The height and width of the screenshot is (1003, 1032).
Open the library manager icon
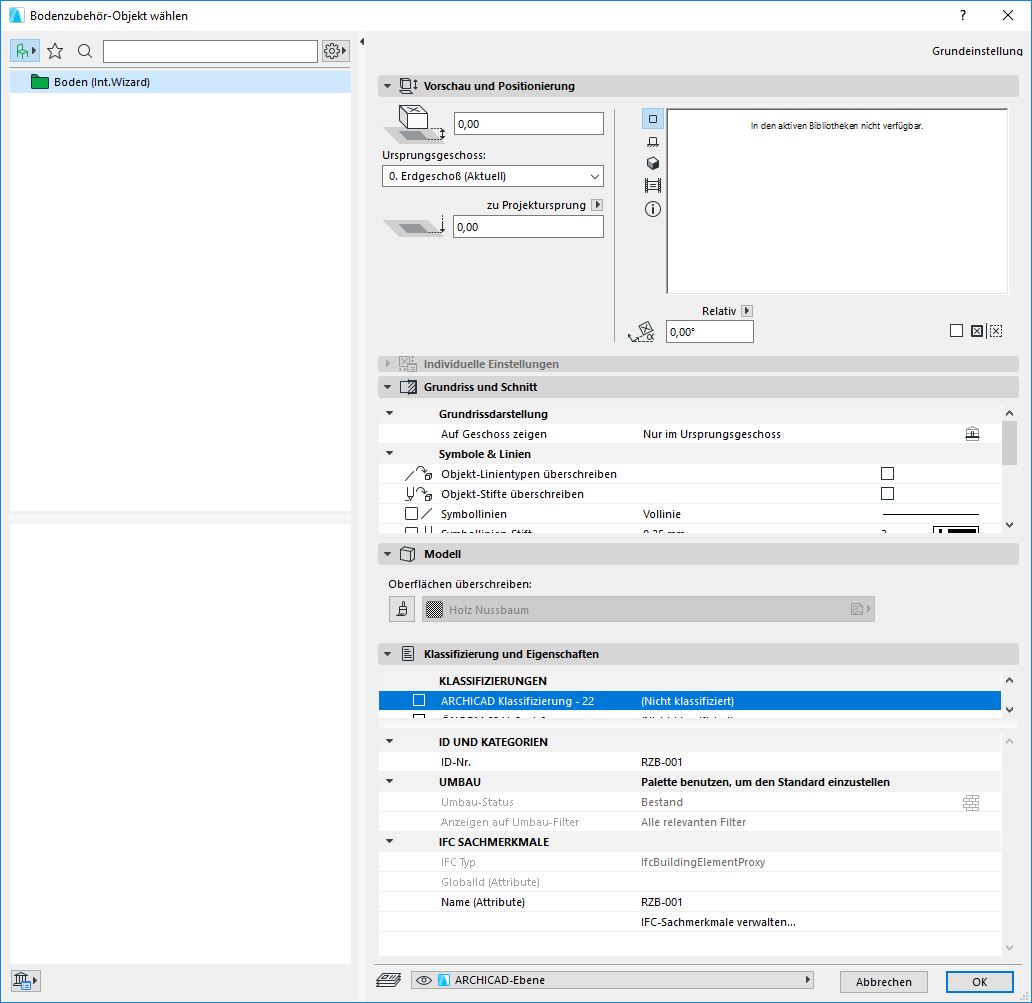pyautogui.click(x=25, y=981)
